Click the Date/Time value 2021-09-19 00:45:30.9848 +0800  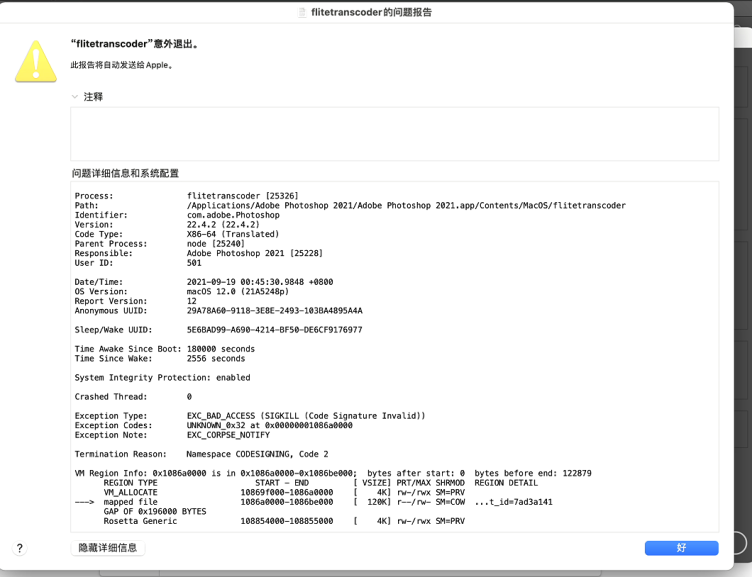[x=260, y=282]
